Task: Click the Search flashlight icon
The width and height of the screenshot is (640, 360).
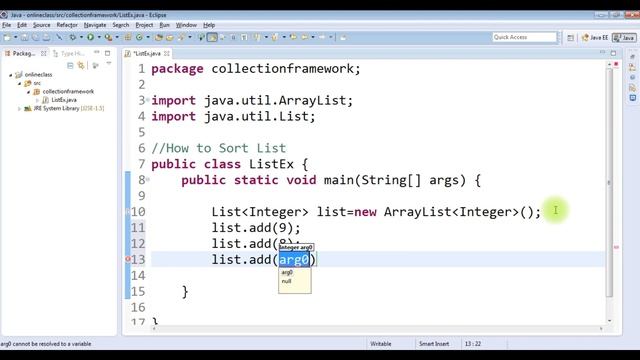Action: click(x=181, y=38)
